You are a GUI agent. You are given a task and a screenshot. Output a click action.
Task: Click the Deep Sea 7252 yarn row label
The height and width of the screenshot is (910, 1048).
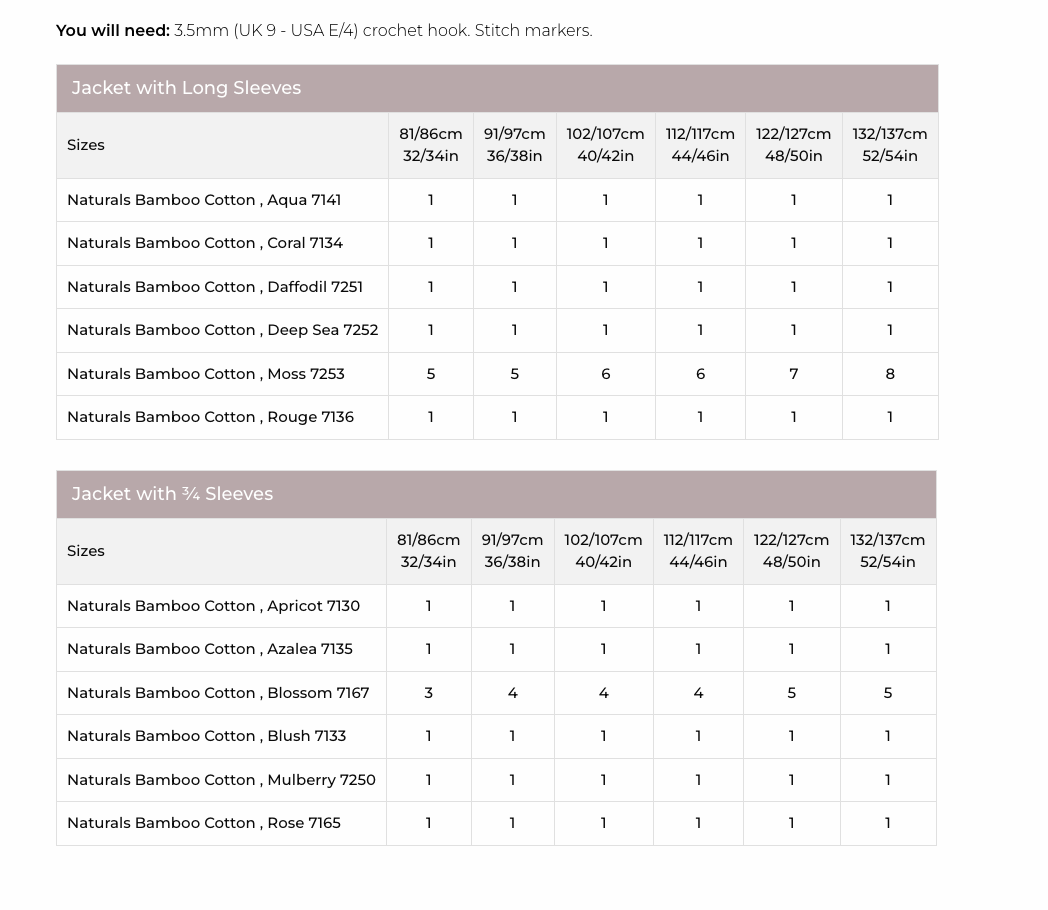click(x=222, y=330)
